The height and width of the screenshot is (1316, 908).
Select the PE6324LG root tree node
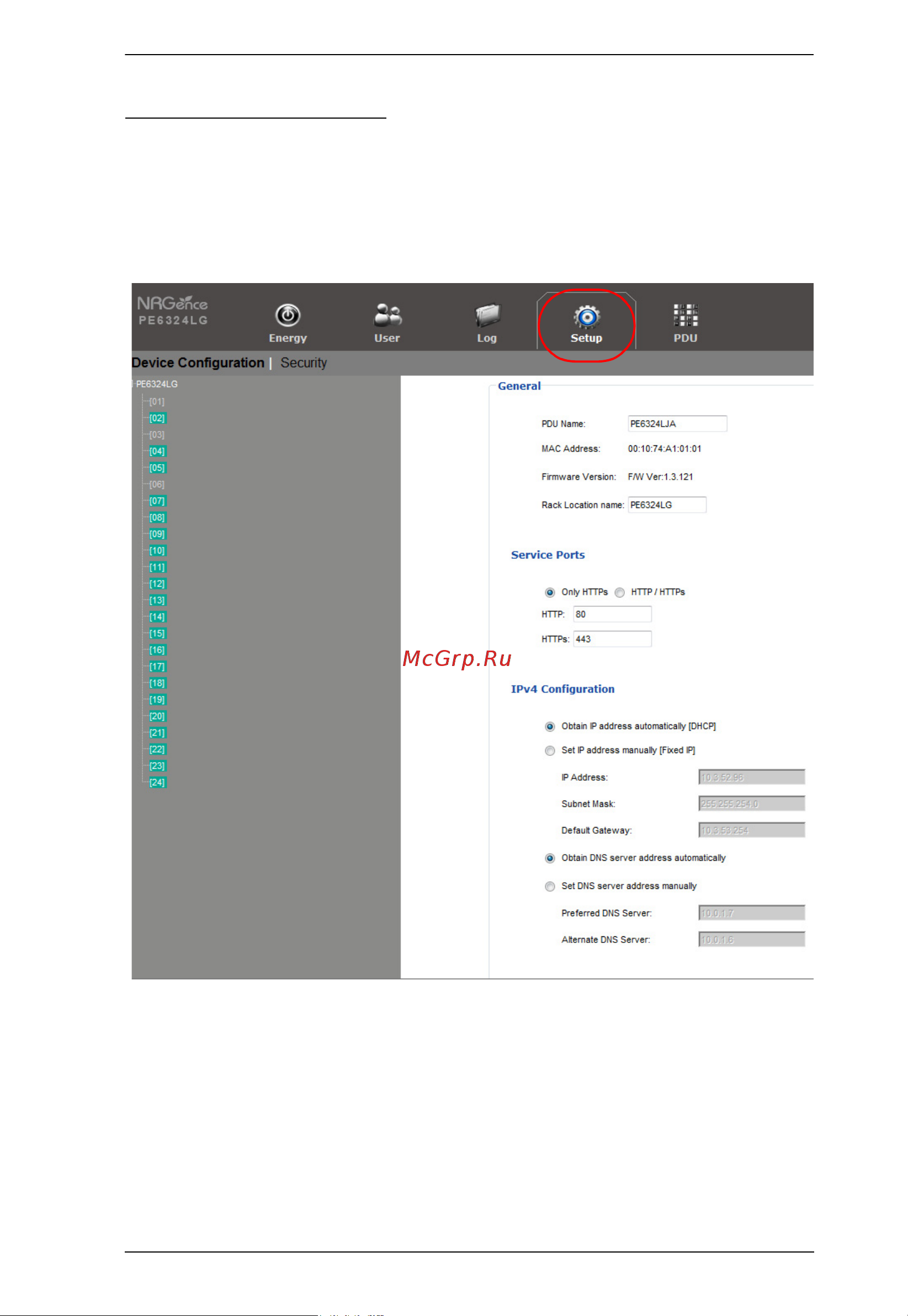(x=157, y=385)
